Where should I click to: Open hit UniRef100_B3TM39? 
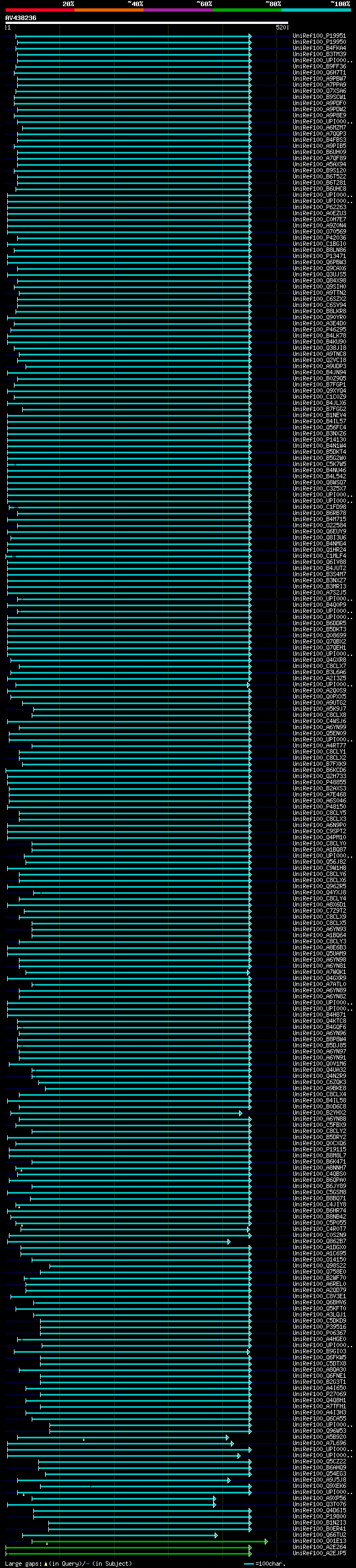tap(319, 54)
